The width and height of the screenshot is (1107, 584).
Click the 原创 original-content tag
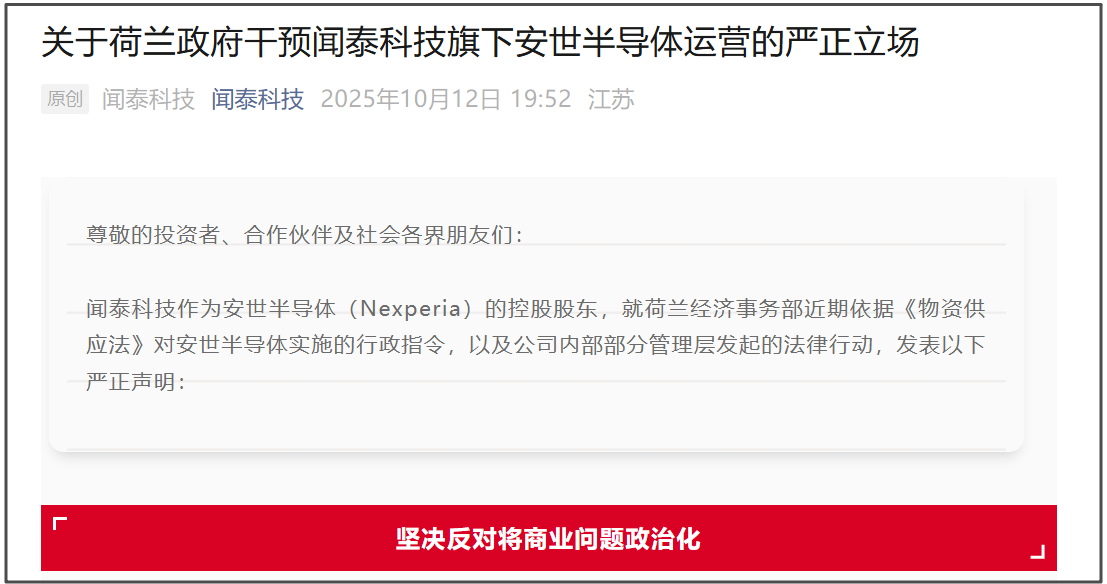(65, 99)
